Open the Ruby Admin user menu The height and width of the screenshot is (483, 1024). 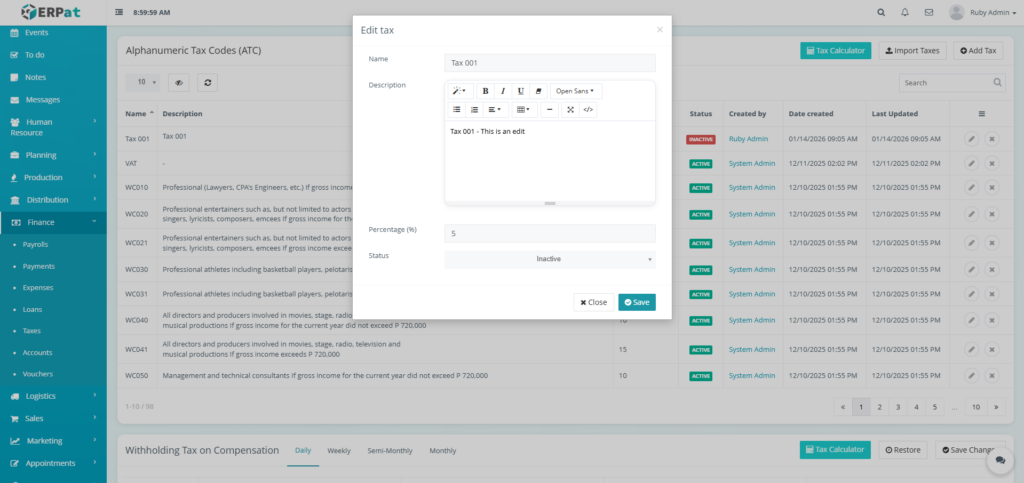[982, 12]
